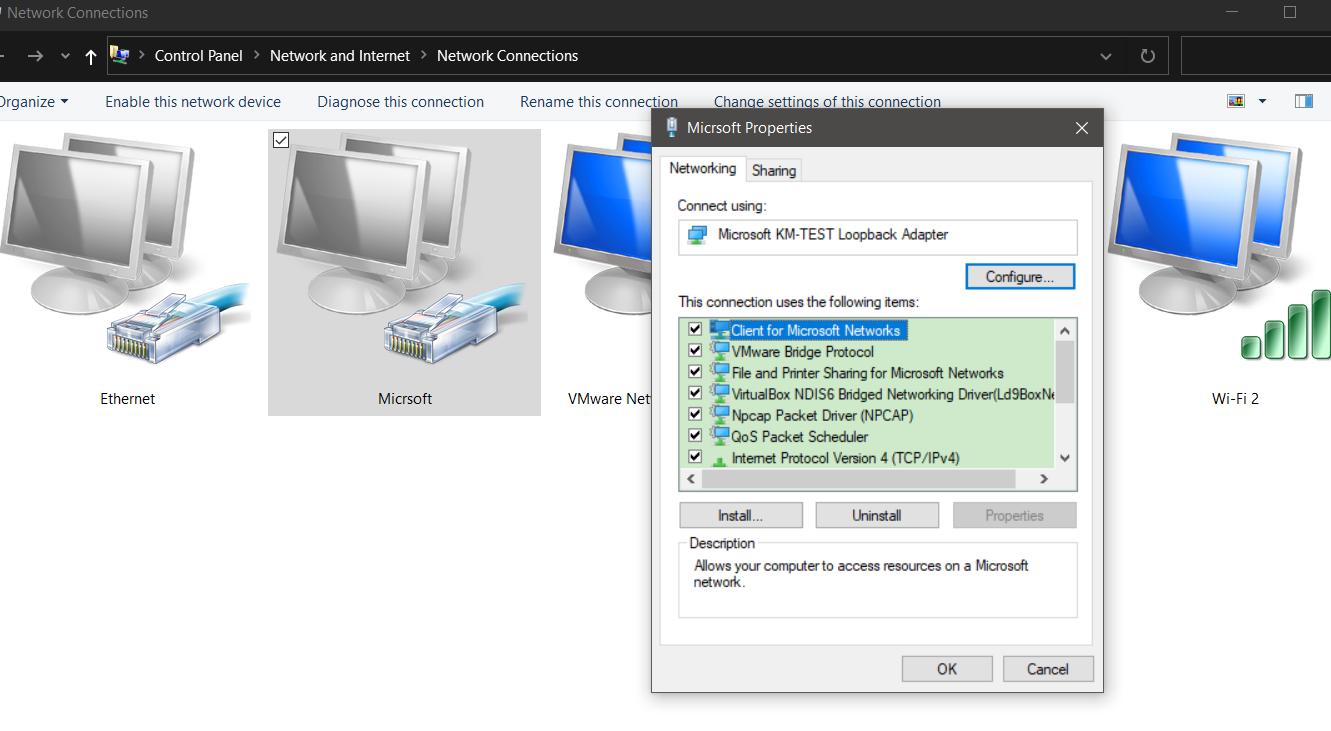
Task: Open the recent locations dropdown arrow
Action: (65, 56)
